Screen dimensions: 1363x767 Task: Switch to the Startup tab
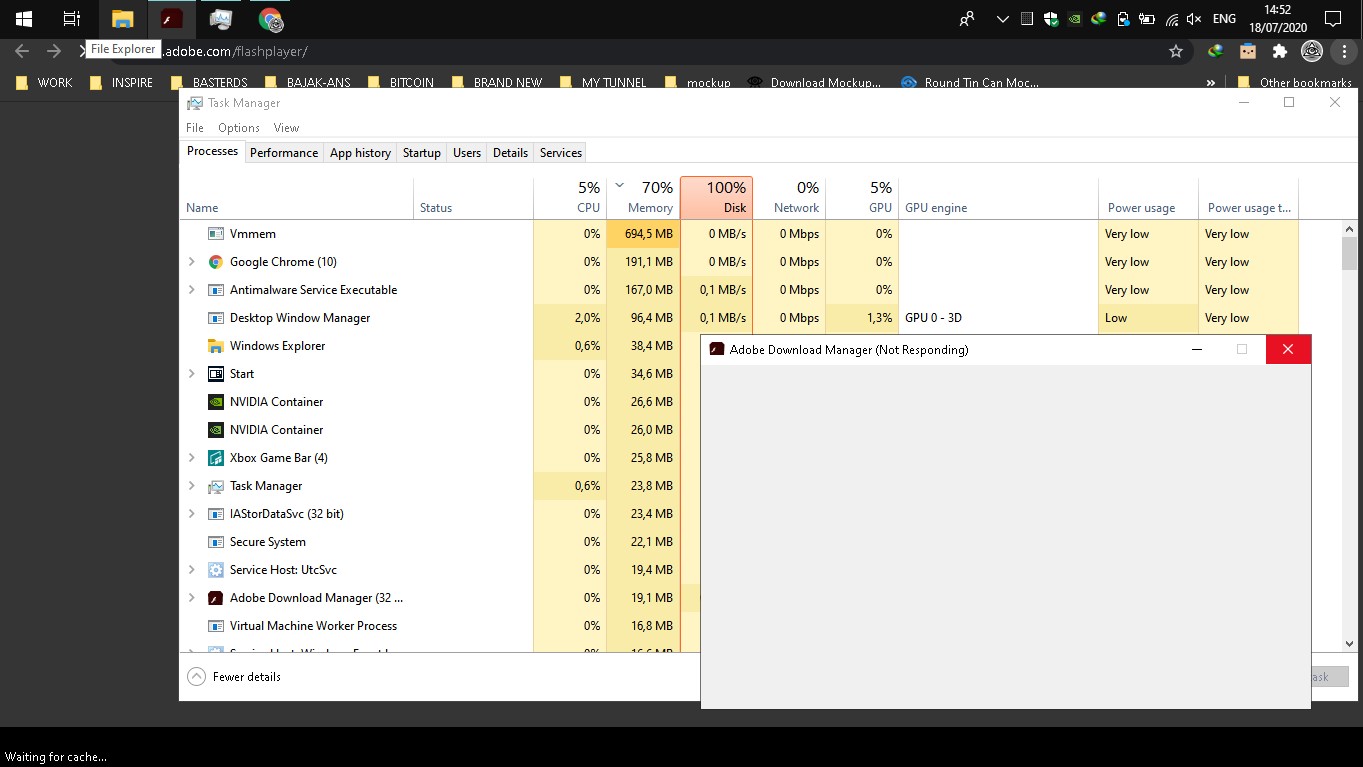click(x=422, y=153)
